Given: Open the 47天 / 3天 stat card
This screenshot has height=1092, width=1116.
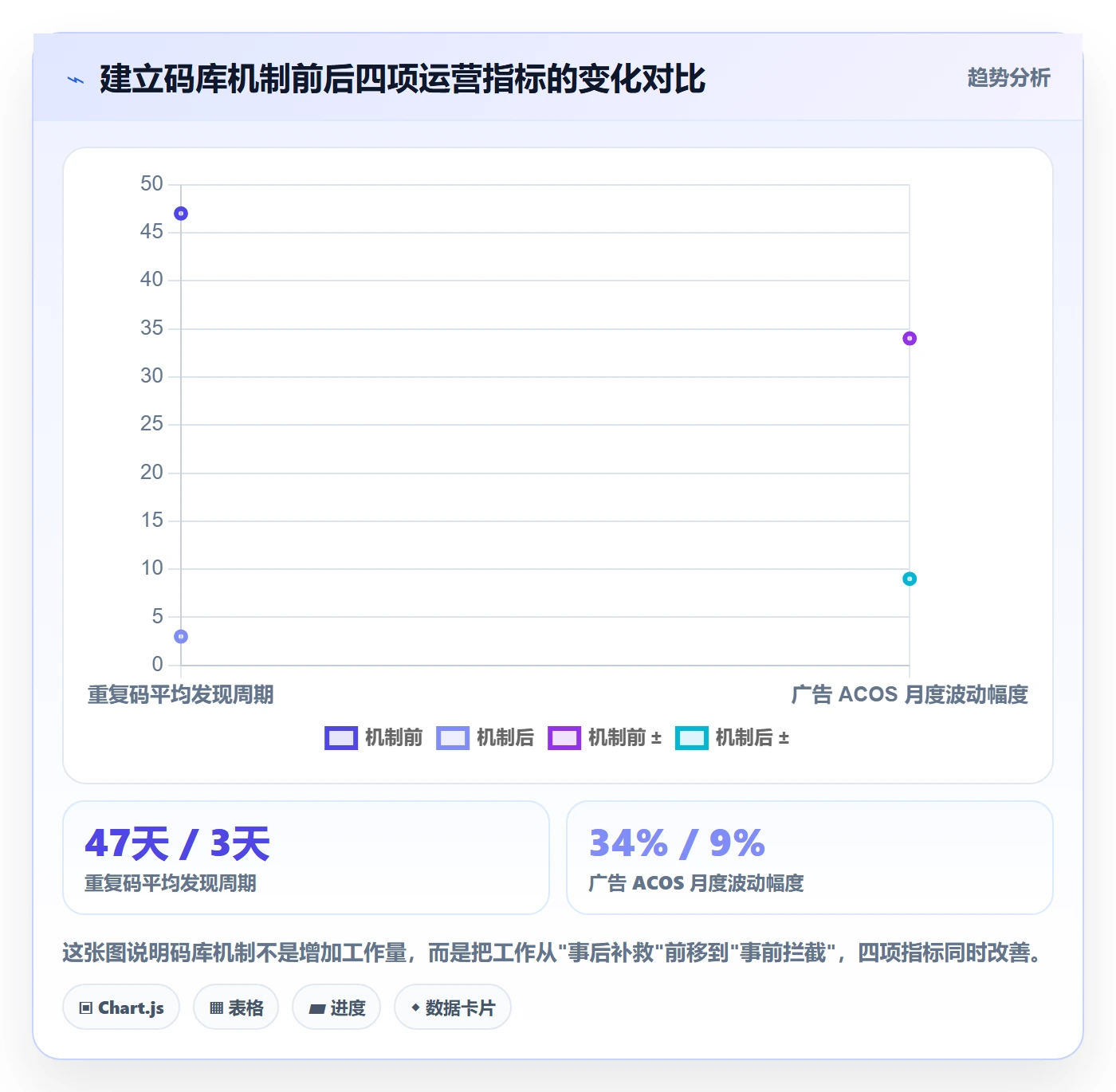Looking at the screenshot, I should 306,858.
